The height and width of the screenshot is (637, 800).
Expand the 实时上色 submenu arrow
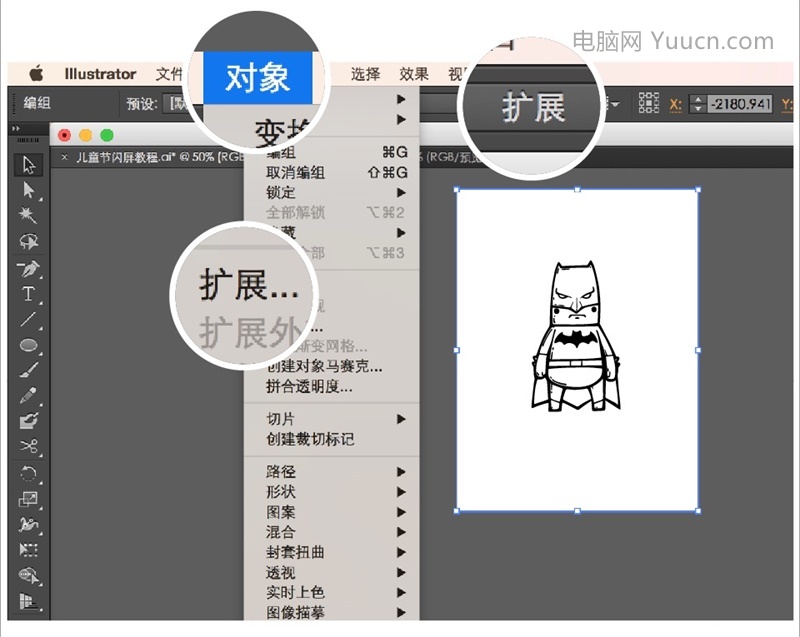coord(402,592)
